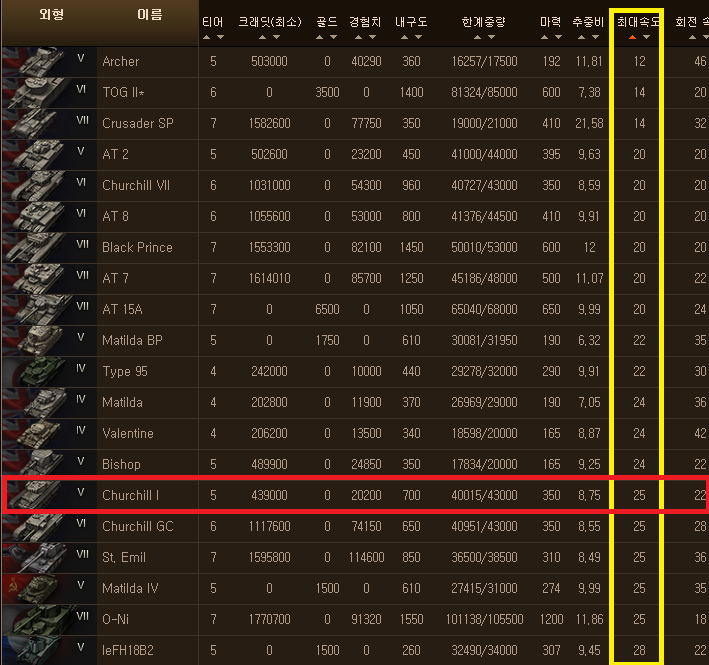
Task: Click gold value 6500 in AT 15A row
Action: [x=327, y=309]
